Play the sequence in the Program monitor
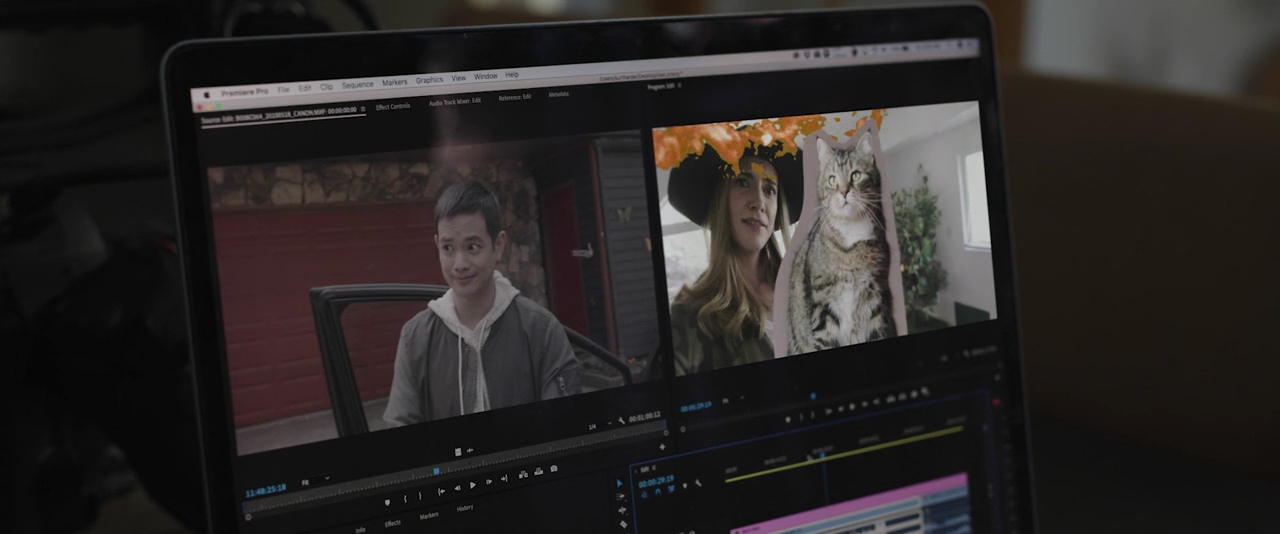 [x=852, y=406]
